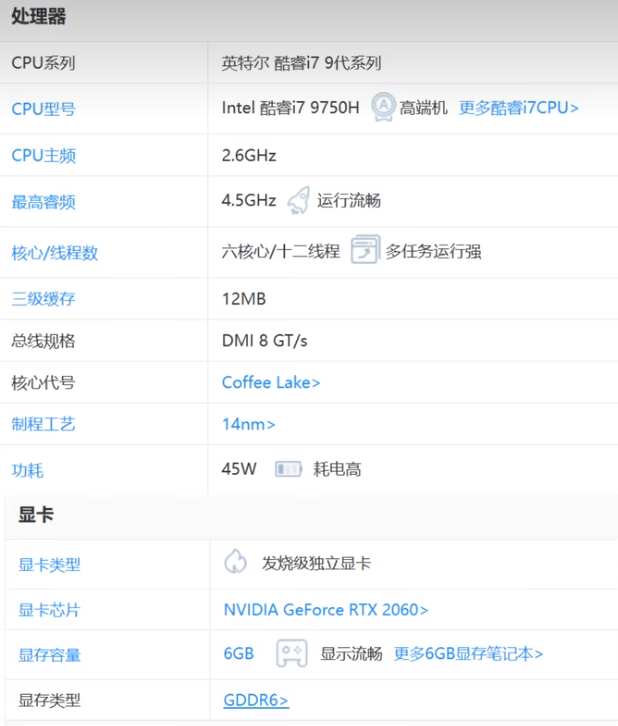
Task: Click the gamepad icon beside 显示流畅
Action: click(291, 653)
